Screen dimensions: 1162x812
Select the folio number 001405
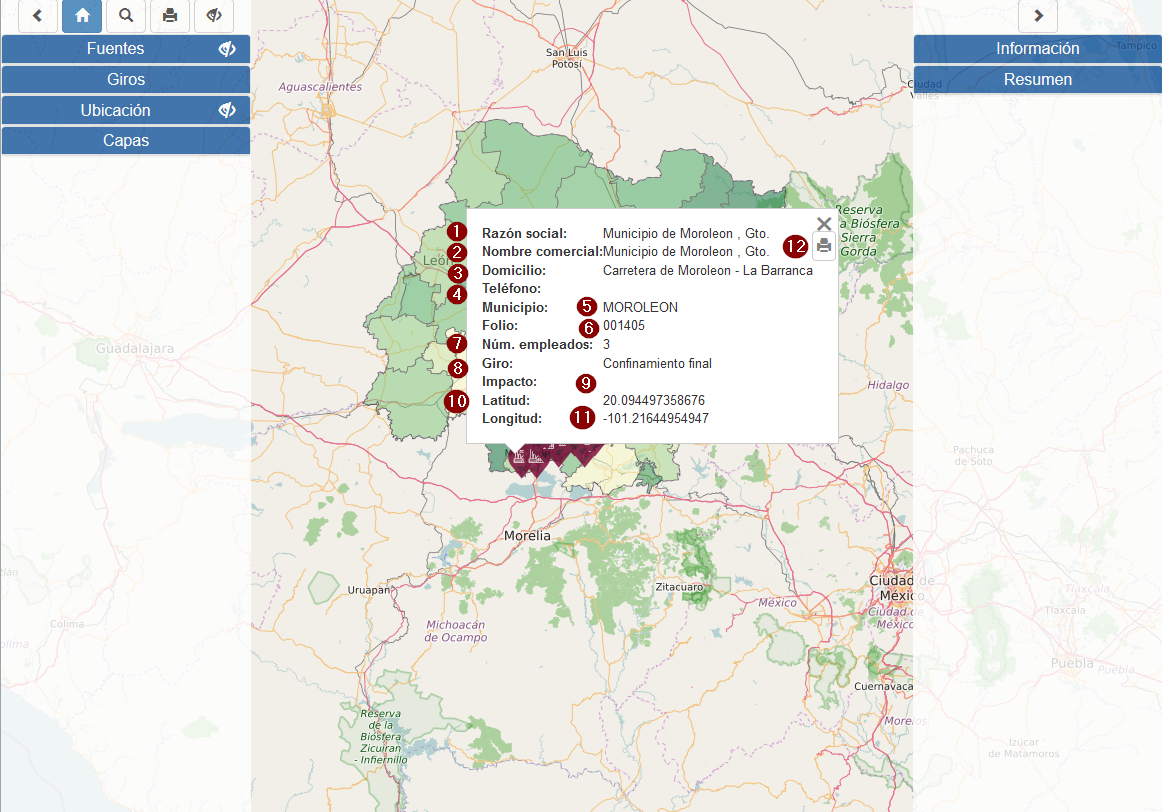624,326
